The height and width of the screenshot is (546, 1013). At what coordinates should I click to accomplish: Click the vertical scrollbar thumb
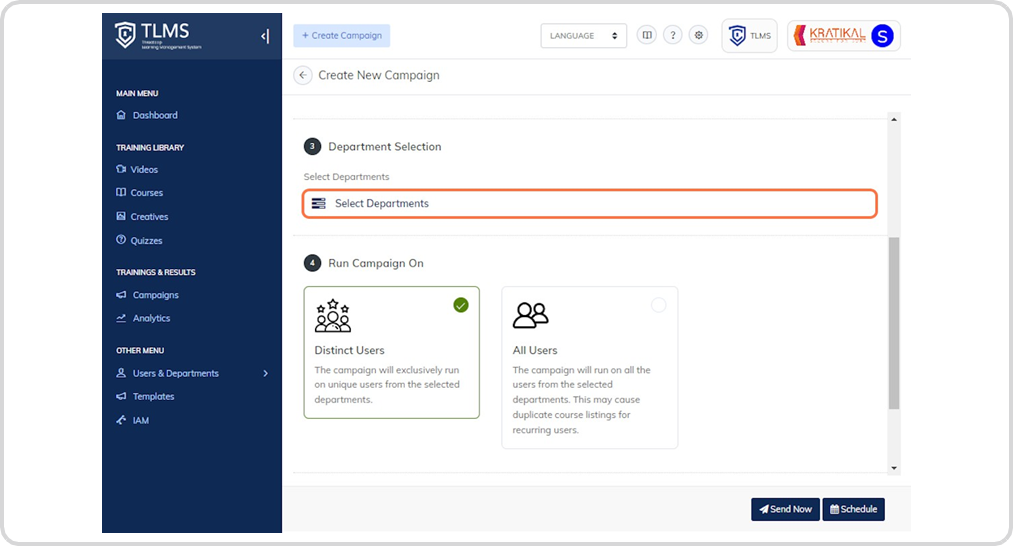pyautogui.click(x=894, y=323)
